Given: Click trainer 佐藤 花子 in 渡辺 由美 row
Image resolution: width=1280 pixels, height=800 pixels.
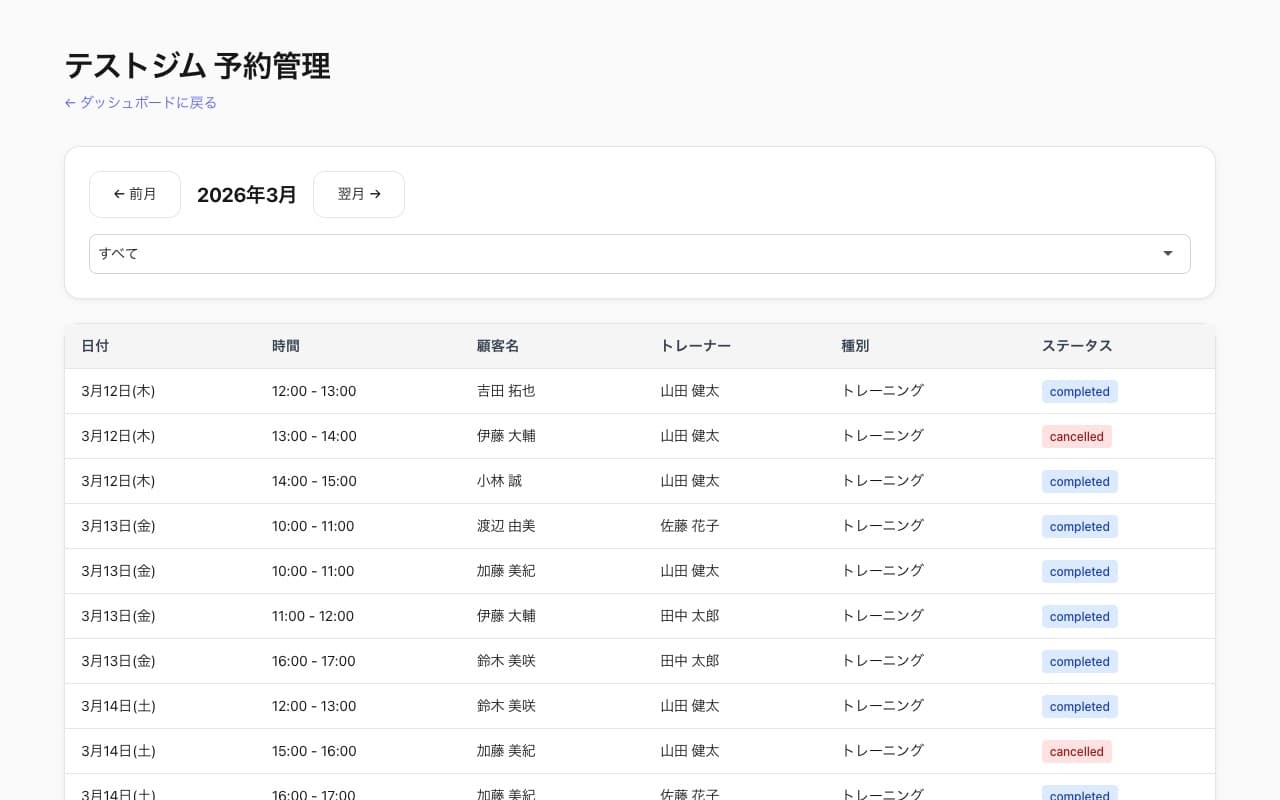Looking at the screenshot, I should point(689,526).
